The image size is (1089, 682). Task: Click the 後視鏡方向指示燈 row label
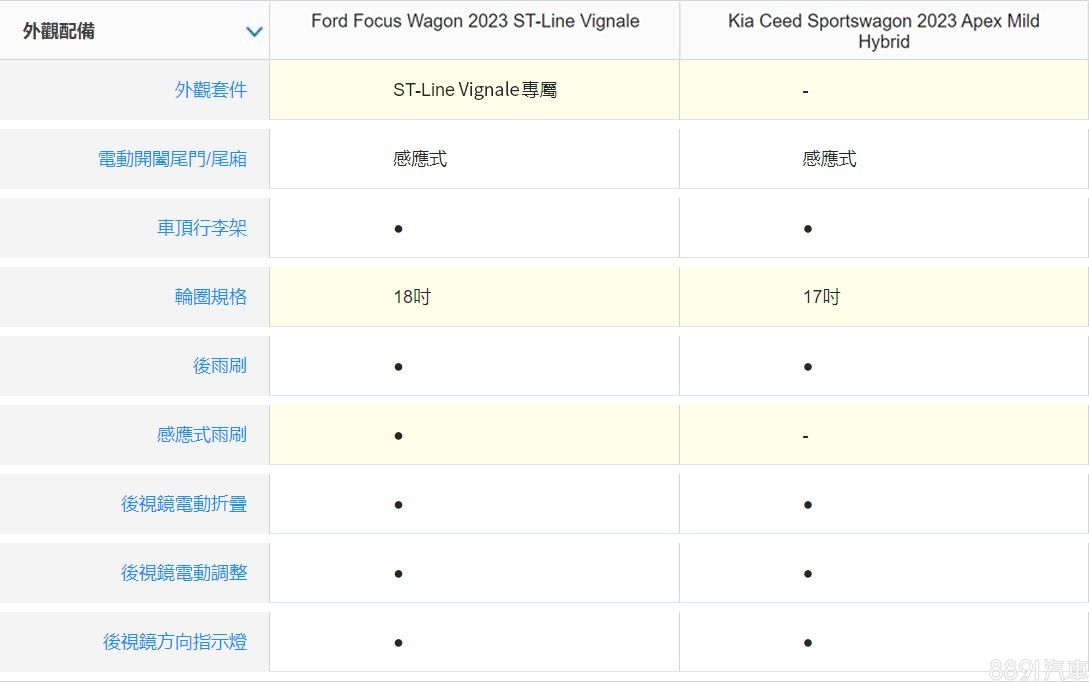coord(174,642)
